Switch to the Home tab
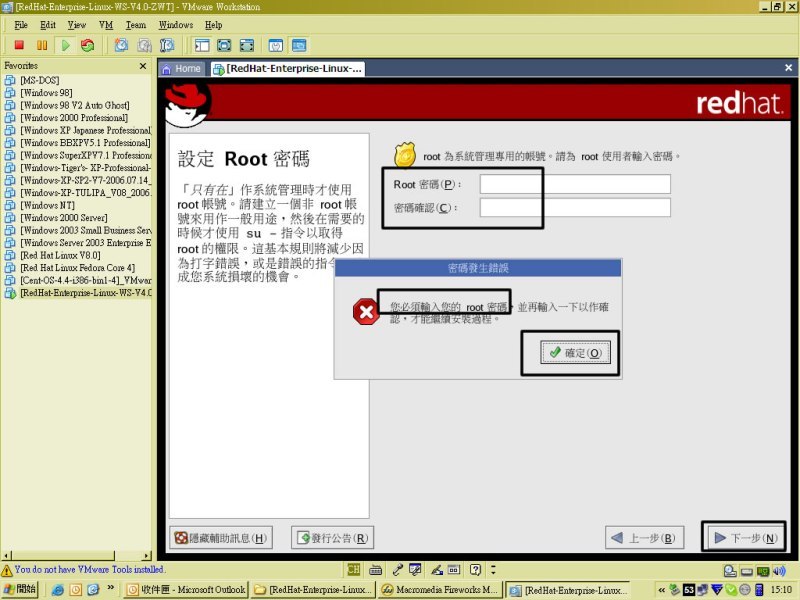800x600 pixels. pos(182,68)
